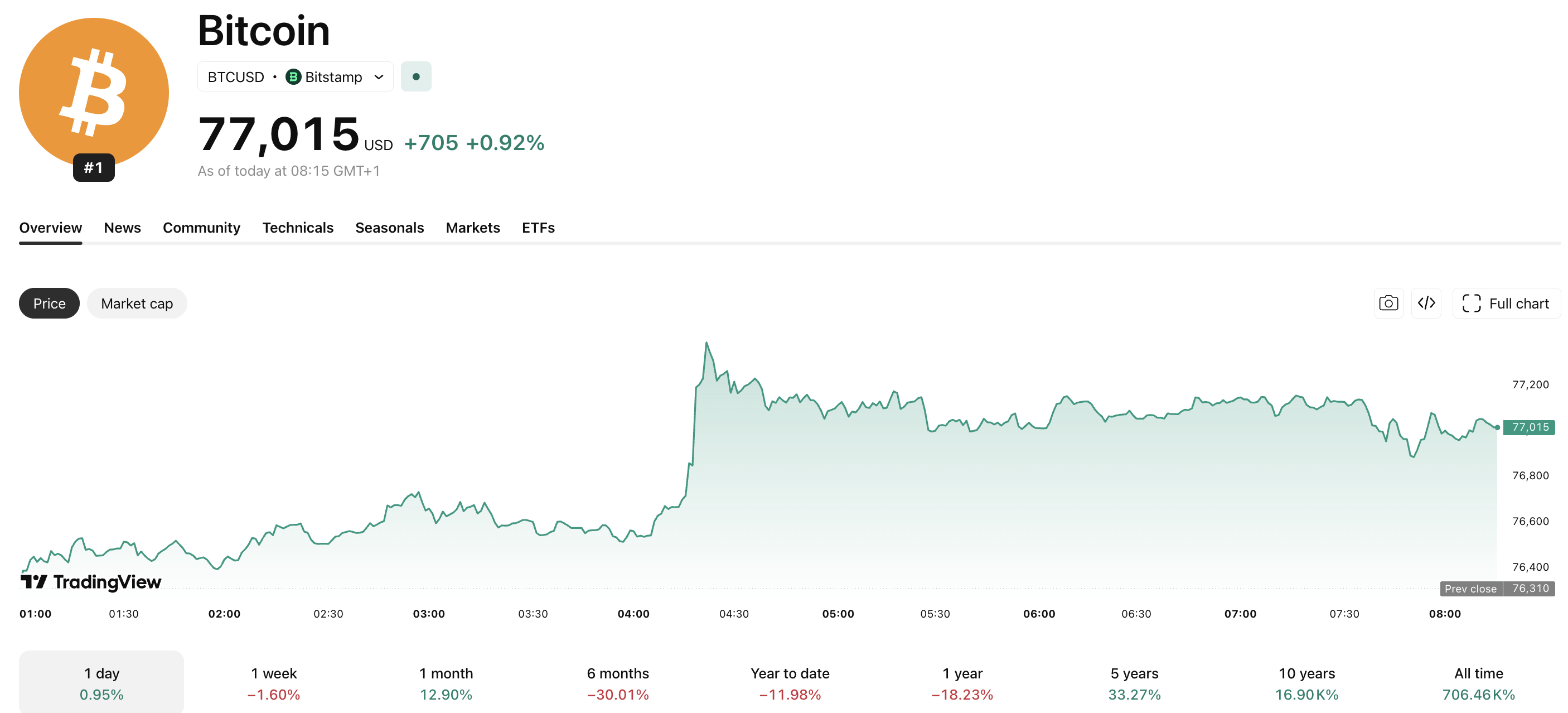The image size is (1568, 713).
Task: Select the 1 year range
Action: coord(962,683)
